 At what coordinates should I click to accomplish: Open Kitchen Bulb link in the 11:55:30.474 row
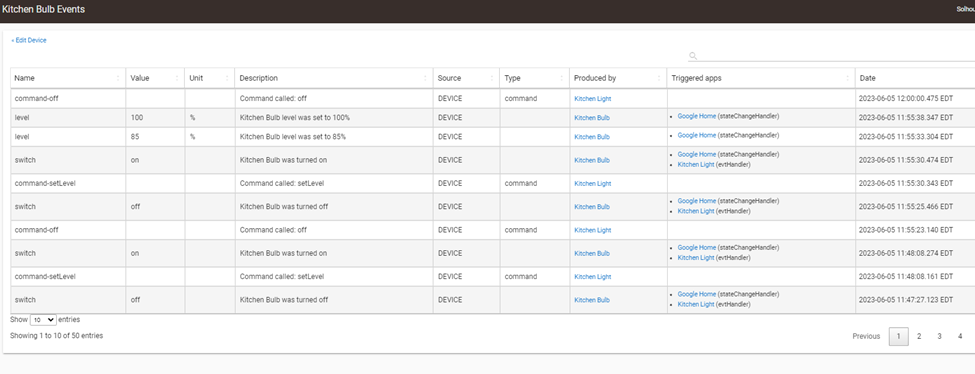[592, 160]
